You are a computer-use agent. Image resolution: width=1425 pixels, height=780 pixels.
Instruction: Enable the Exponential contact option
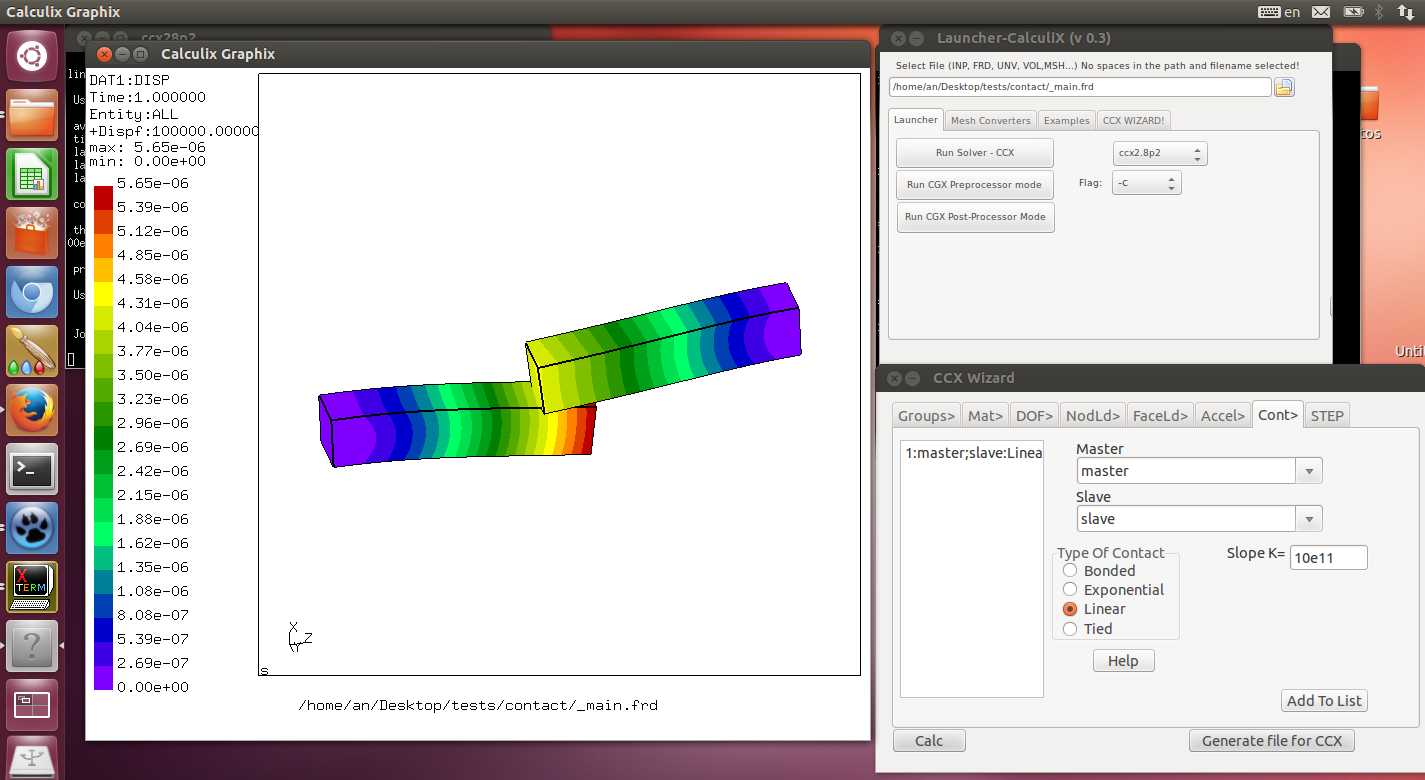(x=1070, y=589)
